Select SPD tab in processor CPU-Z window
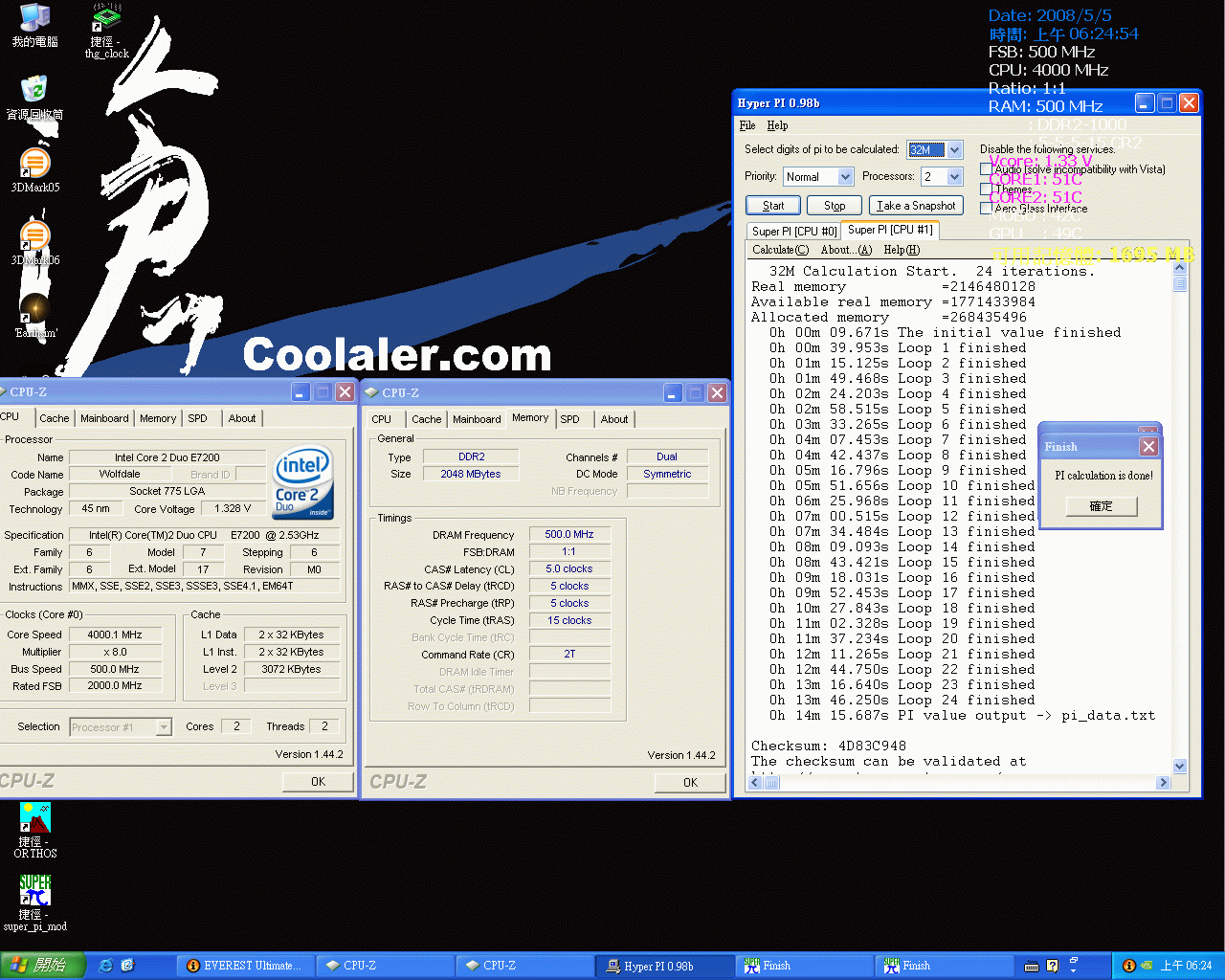Viewport: 1225px width, 980px height. point(197,418)
